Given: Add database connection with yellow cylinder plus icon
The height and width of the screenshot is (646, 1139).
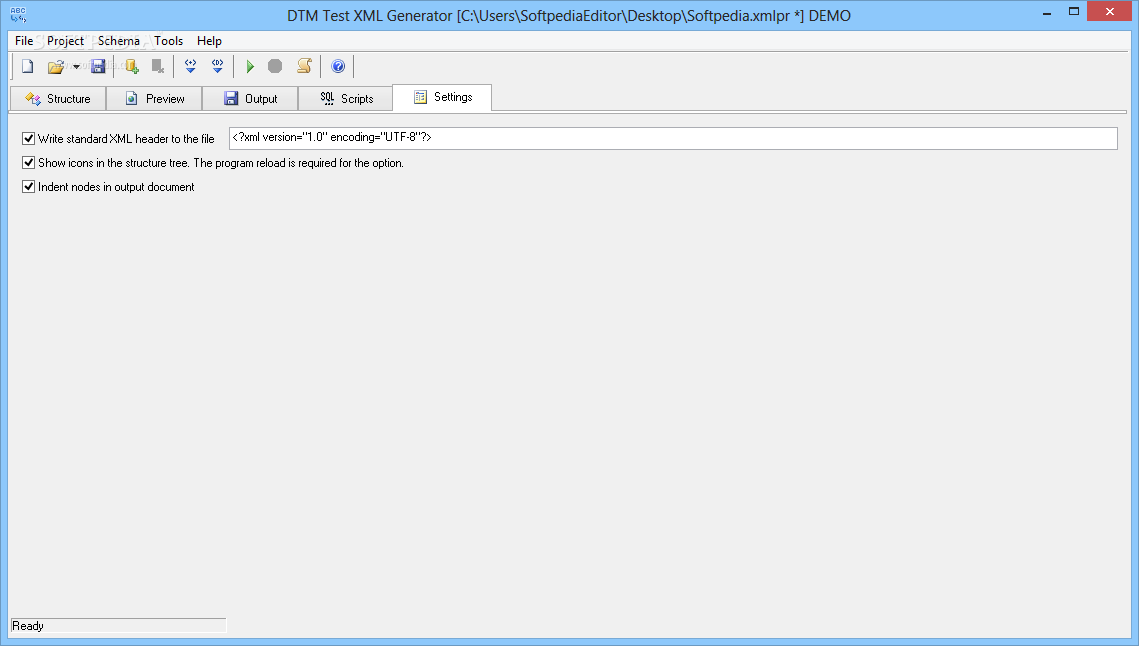Looking at the screenshot, I should pyautogui.click(x=131, y=67).
